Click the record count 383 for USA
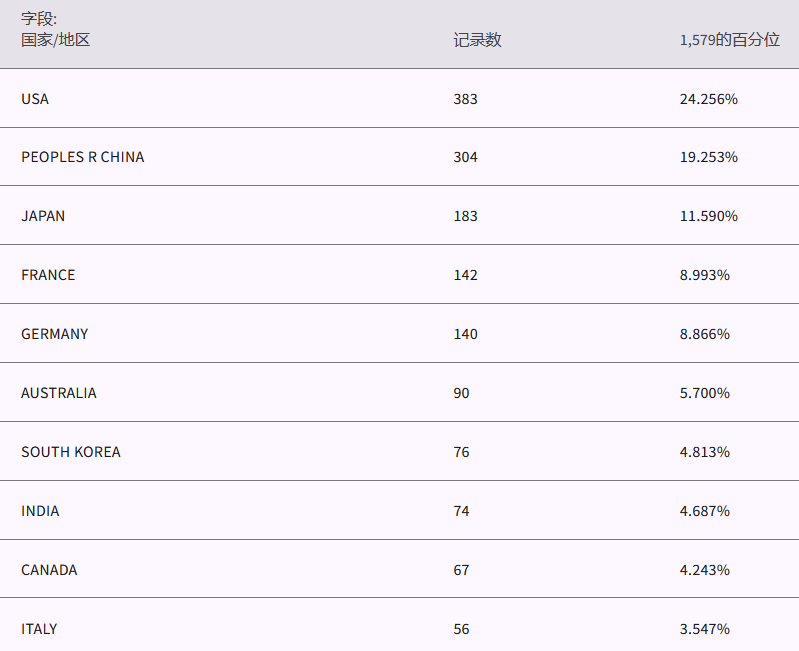Viewport: 799px width, 651px height. [x=465, y=99]
